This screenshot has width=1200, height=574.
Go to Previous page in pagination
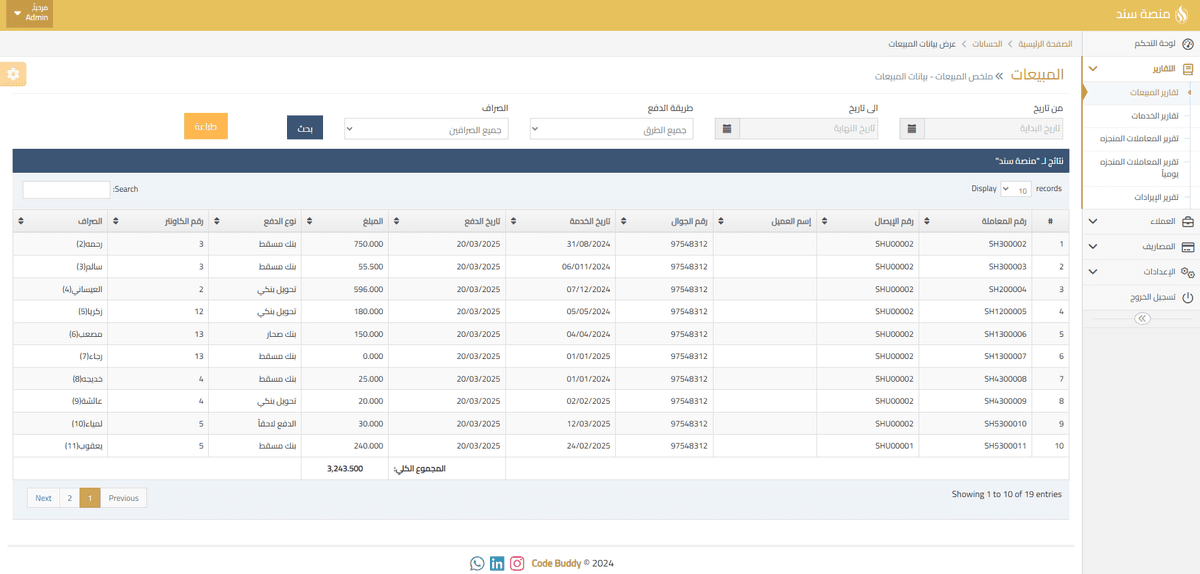pyautogui.click(x=124, y=498)
